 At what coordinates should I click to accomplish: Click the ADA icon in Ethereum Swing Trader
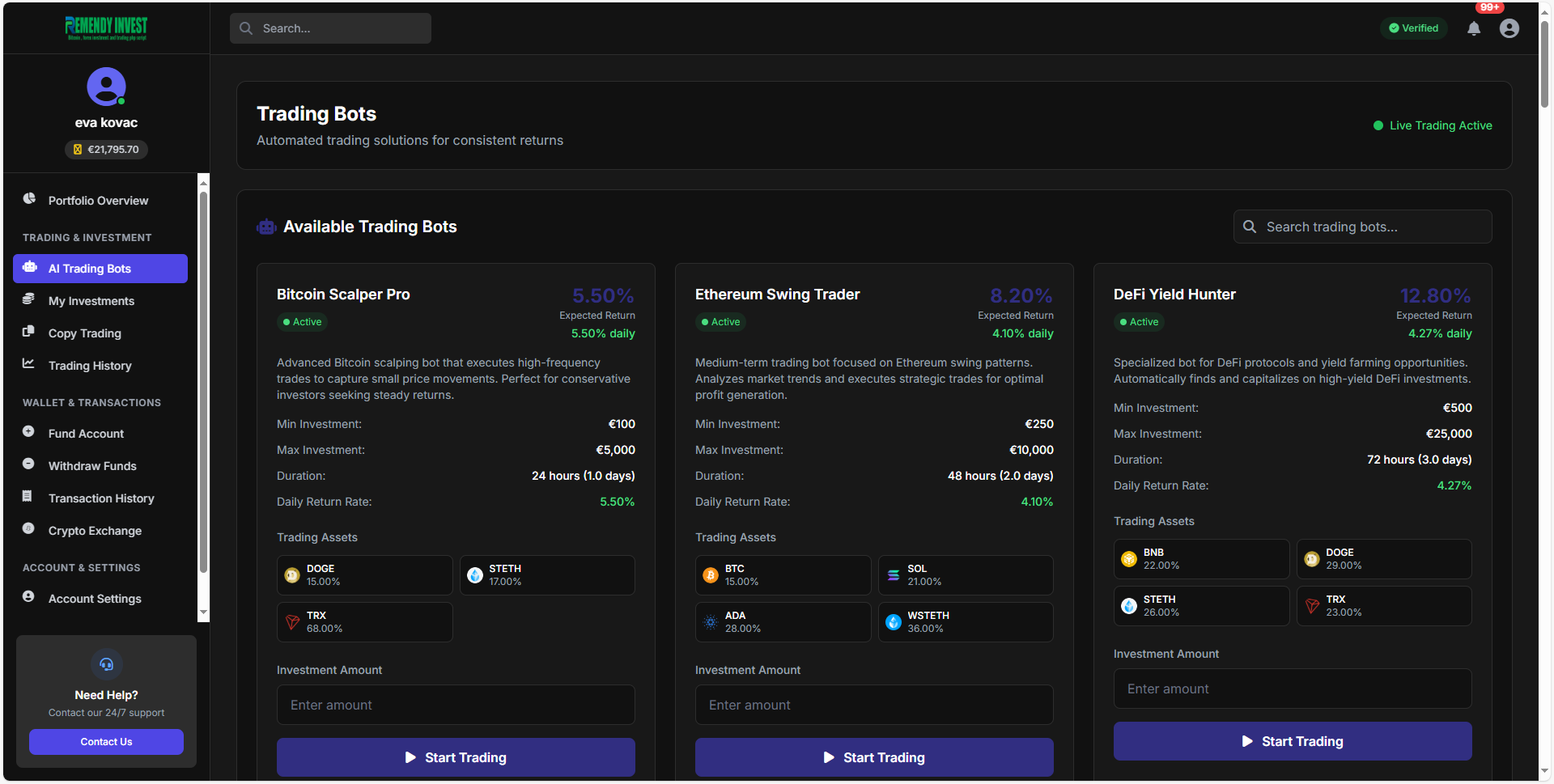(711, 622)
